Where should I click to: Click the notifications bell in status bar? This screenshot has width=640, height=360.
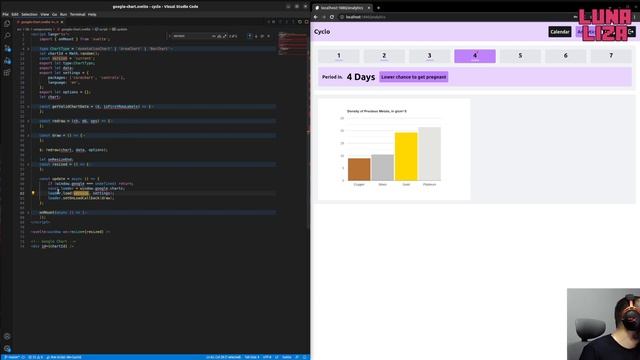tap(304, 357)
